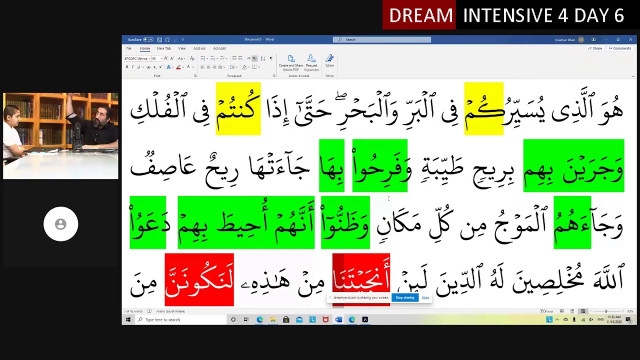Open the Acrobat ribbon tab
This screenshot has width=640, height=360.
tap(220, 49)
